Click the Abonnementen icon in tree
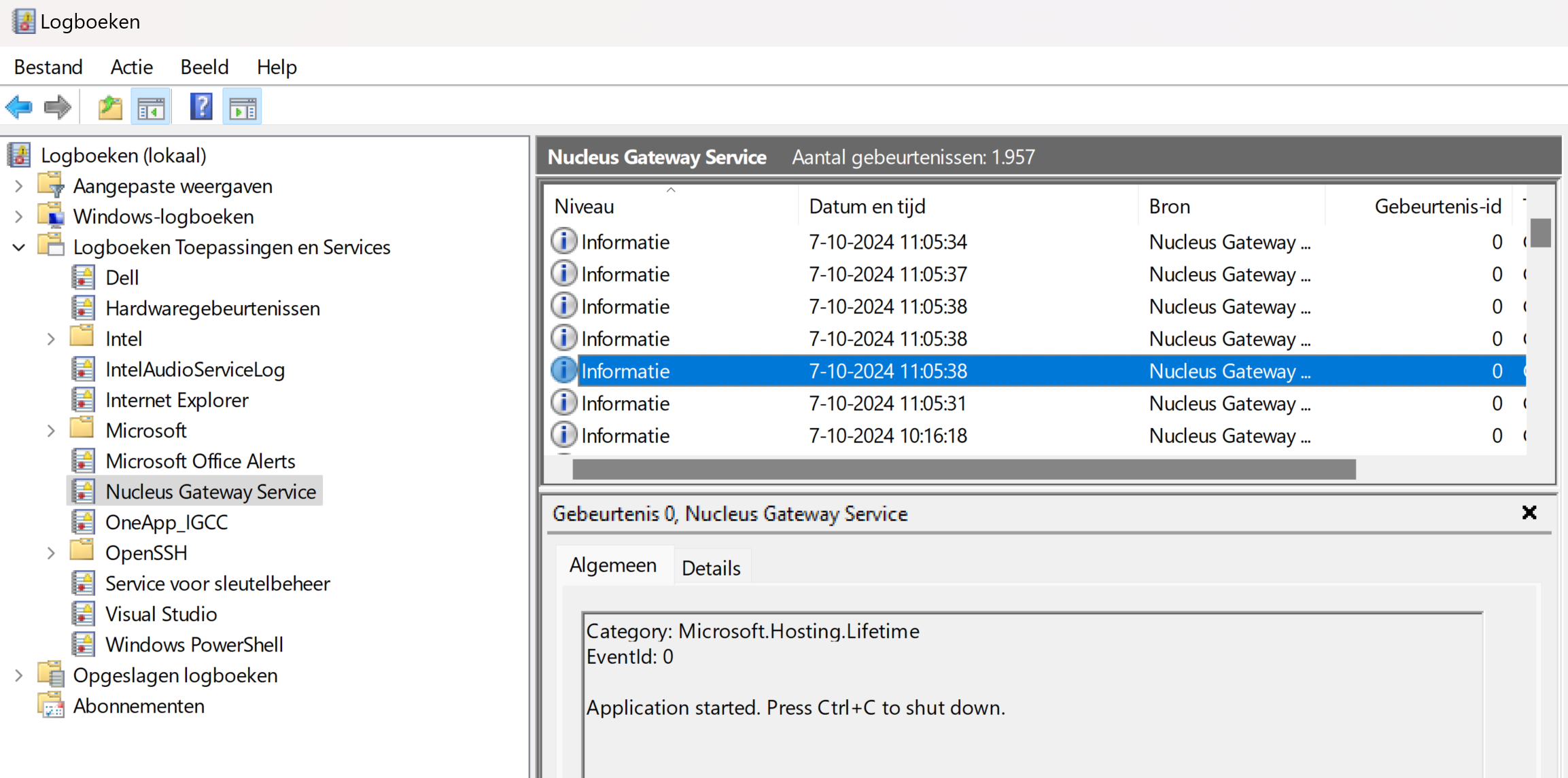This screenshot has width=1568, height=778. point(52,706)
